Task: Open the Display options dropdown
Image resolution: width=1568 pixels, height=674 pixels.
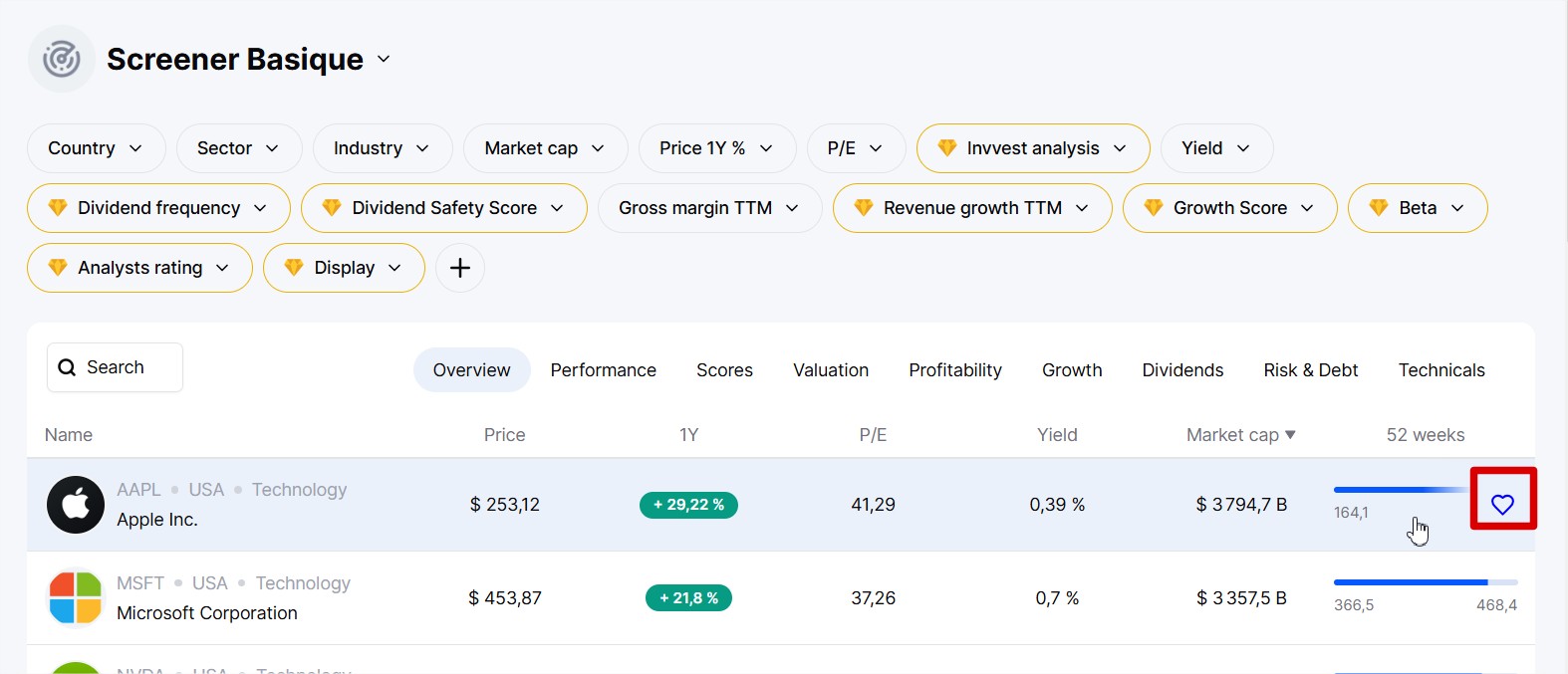Action: [x=344, y=268]
